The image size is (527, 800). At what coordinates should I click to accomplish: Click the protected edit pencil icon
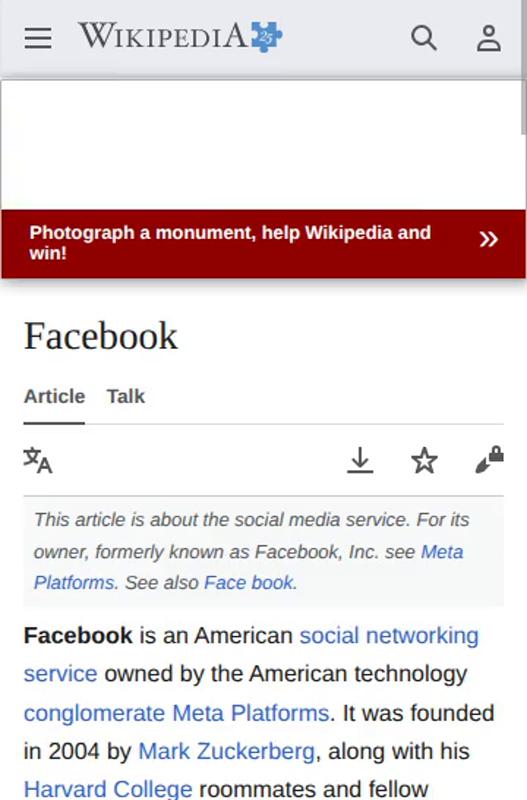tap(489, 460)
